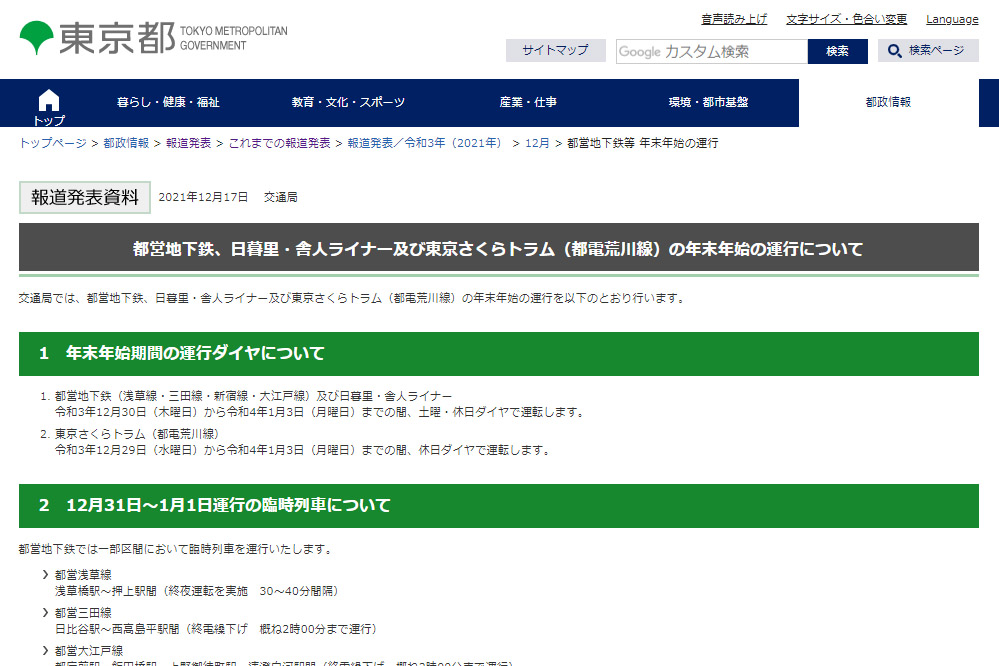Click the magnifier icon beside 検索ページ
The width and height of the screenshot is (999, 666).
point(894,50)
